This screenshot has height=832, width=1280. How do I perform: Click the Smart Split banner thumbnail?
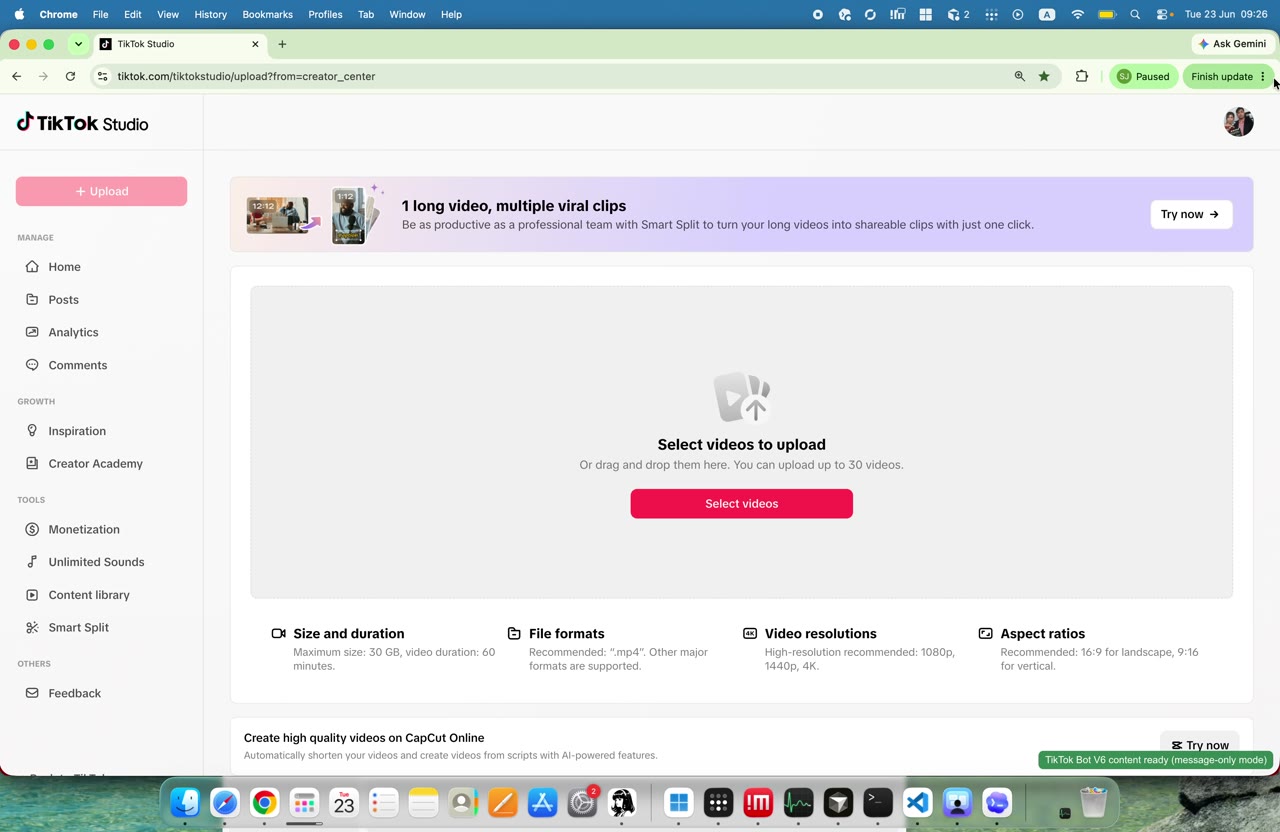315,214
